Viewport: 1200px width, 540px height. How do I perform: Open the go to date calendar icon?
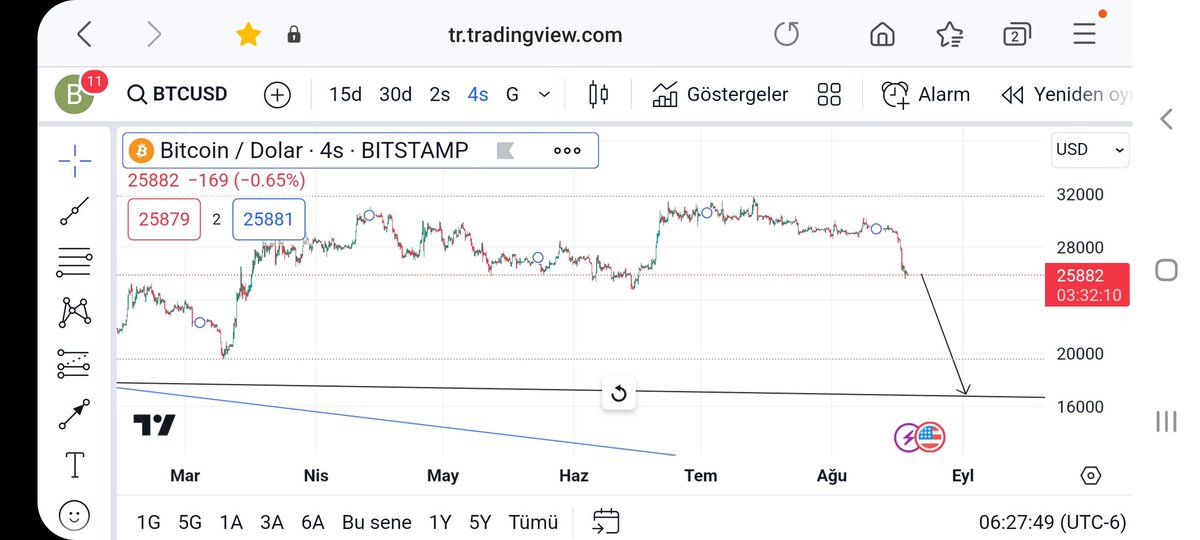pos(606,521)
